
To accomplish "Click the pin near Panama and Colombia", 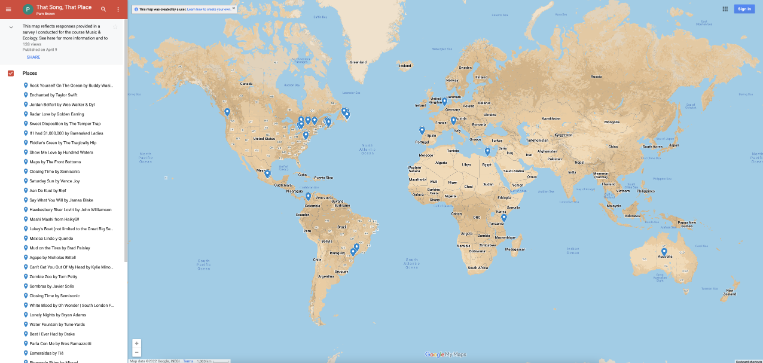I will (308, 197).
